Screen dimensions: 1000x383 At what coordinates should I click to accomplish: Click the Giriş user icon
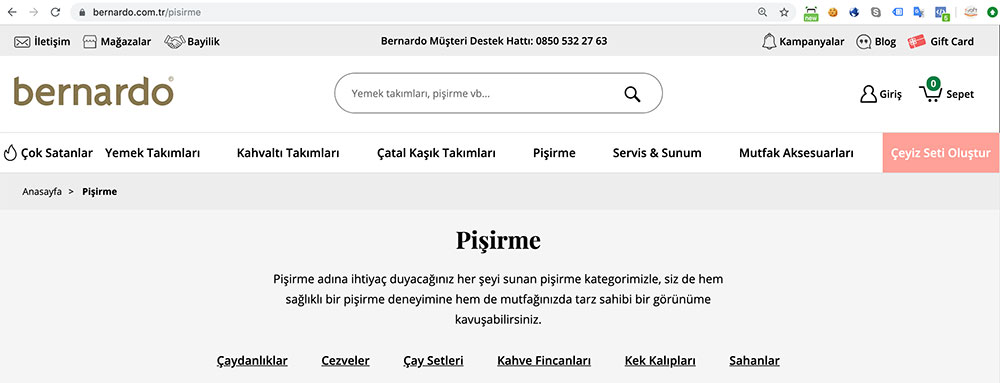(x=868, y=94)
